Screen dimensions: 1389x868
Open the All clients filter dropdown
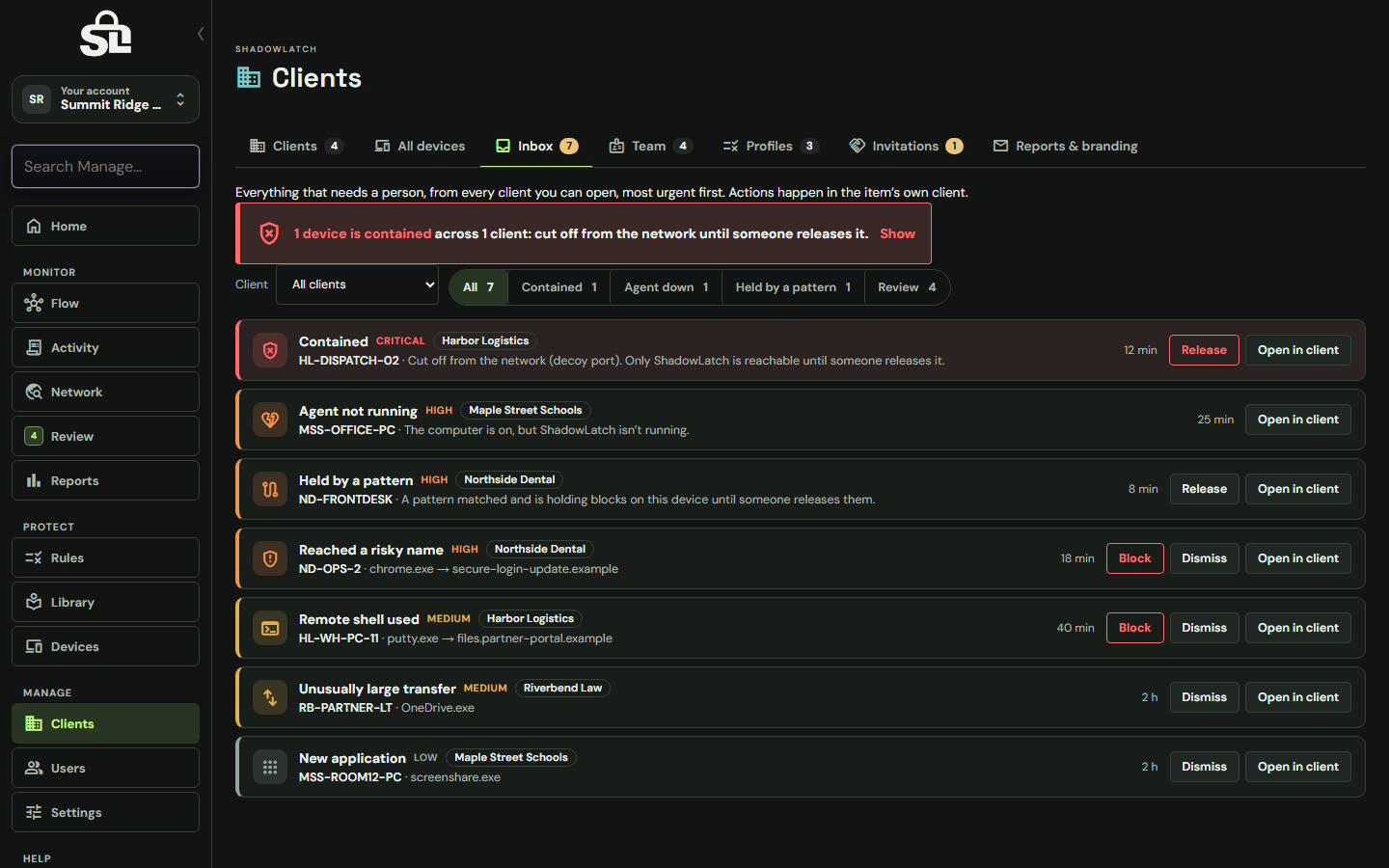pos(357,285)
